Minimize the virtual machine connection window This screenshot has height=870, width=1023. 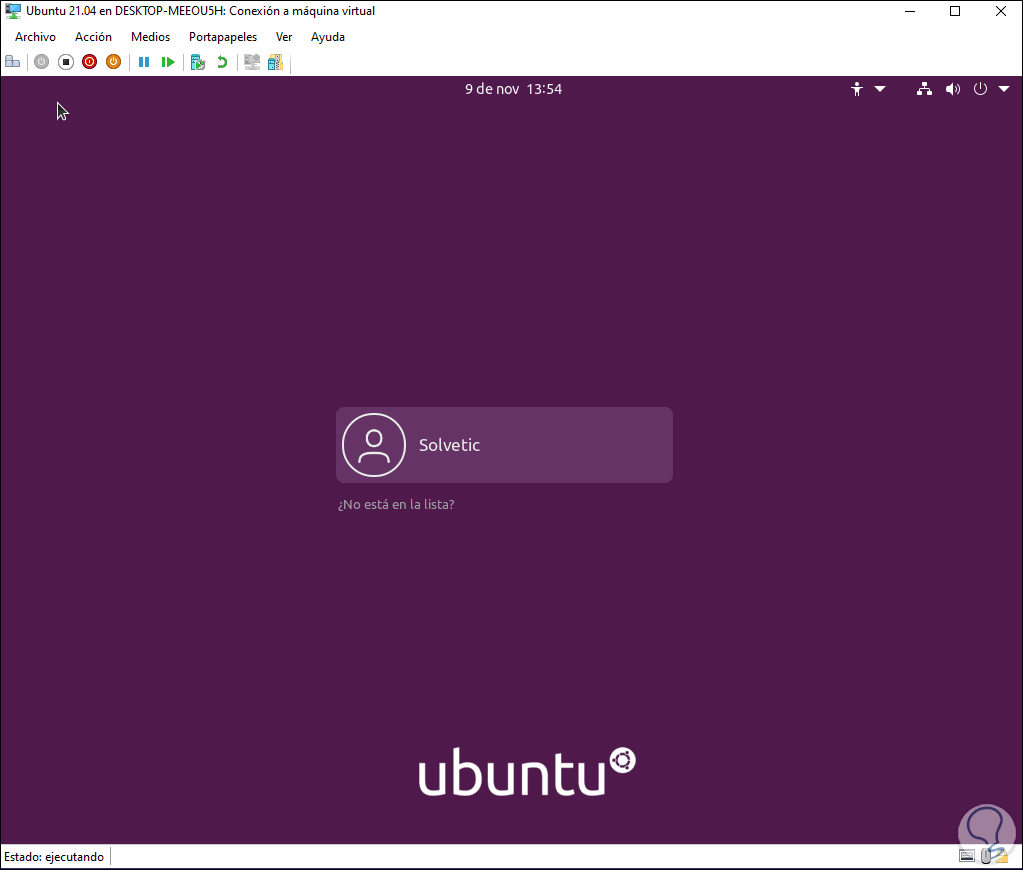pyautogui.click(x=910, y=11)
